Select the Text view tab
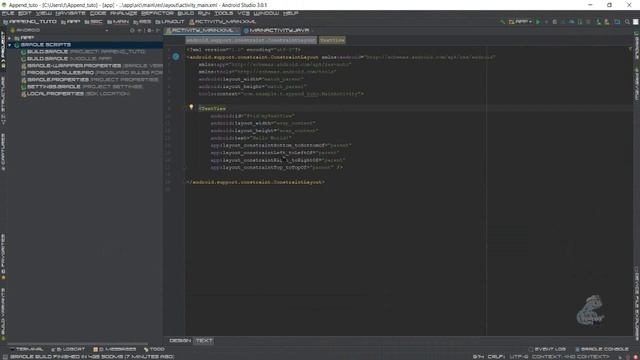The image size is (640, 360). 204,340
